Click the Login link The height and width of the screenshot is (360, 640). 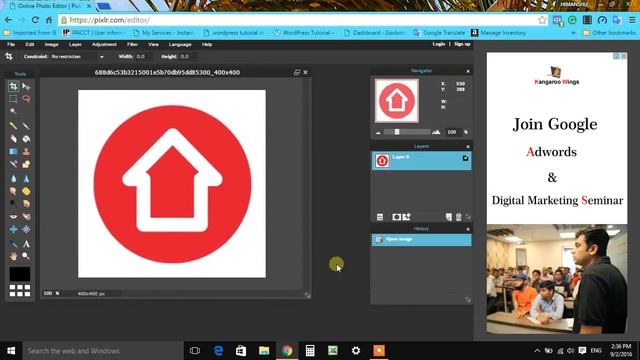(x=439, y=44)
